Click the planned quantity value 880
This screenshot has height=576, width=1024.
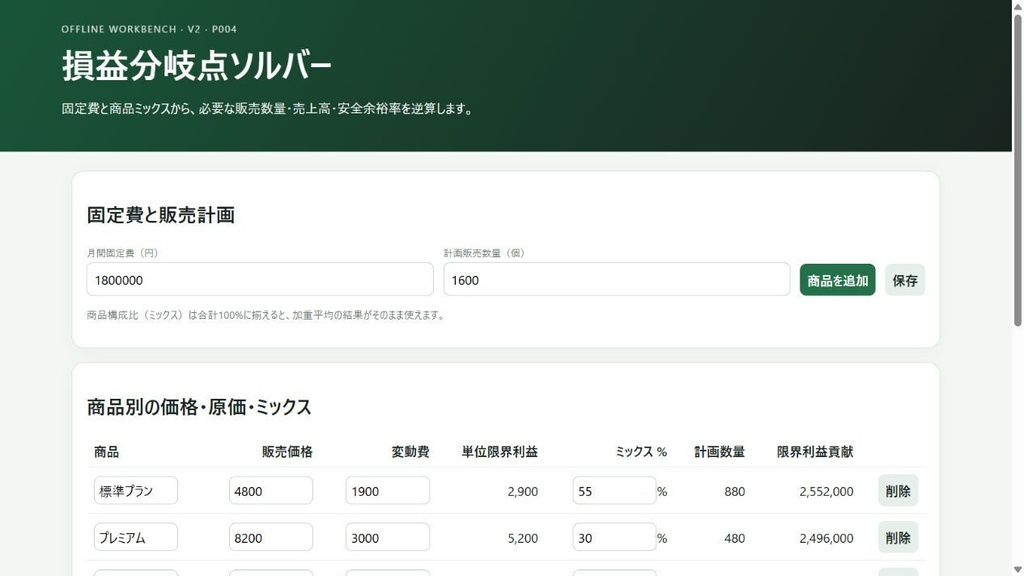coord(735,492)
